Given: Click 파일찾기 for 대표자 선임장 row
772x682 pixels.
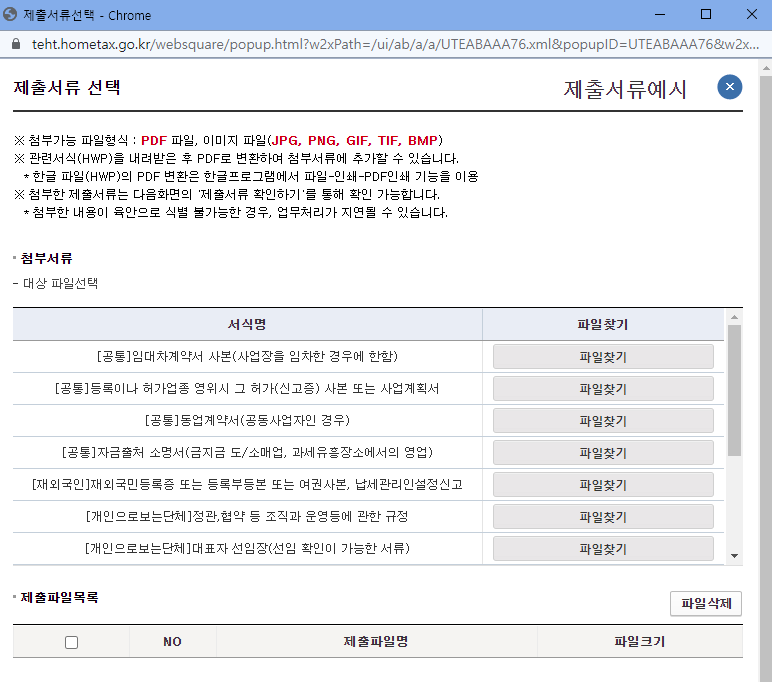Looking at the screenshot, I should [x=603, y=549].
